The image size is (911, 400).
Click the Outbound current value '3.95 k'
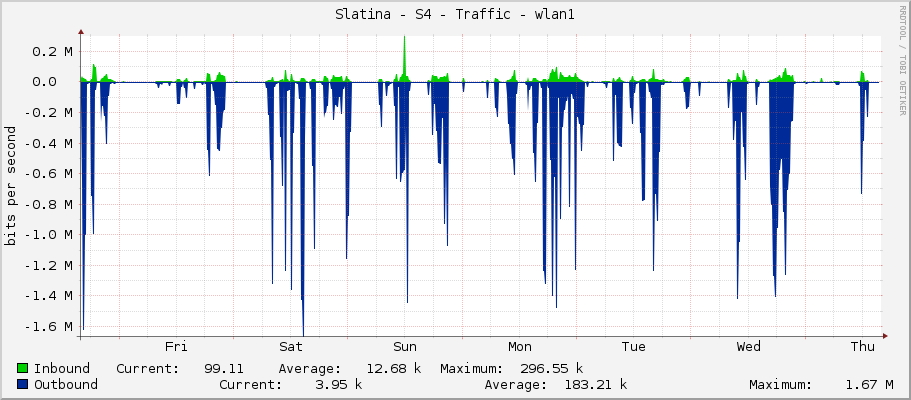click(338, 384)
